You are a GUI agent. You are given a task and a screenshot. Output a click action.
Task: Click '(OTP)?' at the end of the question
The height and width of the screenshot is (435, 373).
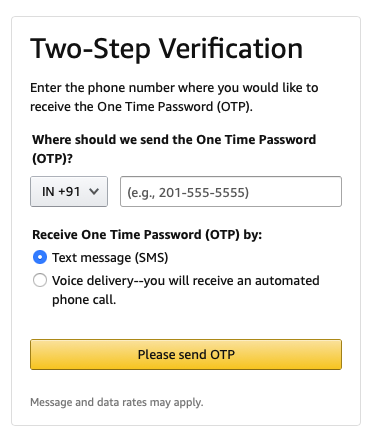pos(52,158)
